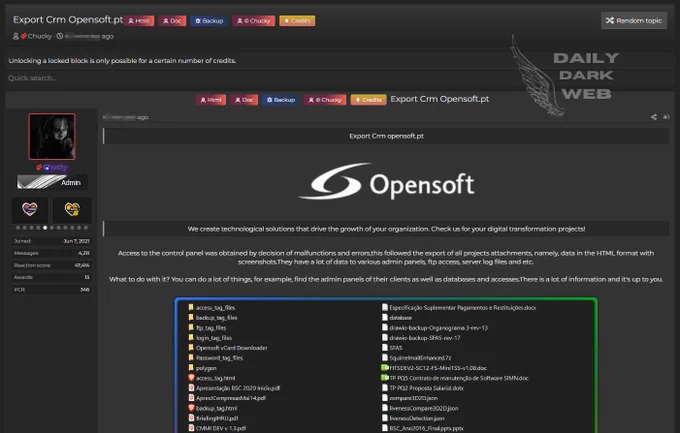Click the login_tag_files folder icon

[x=191, y=337]
